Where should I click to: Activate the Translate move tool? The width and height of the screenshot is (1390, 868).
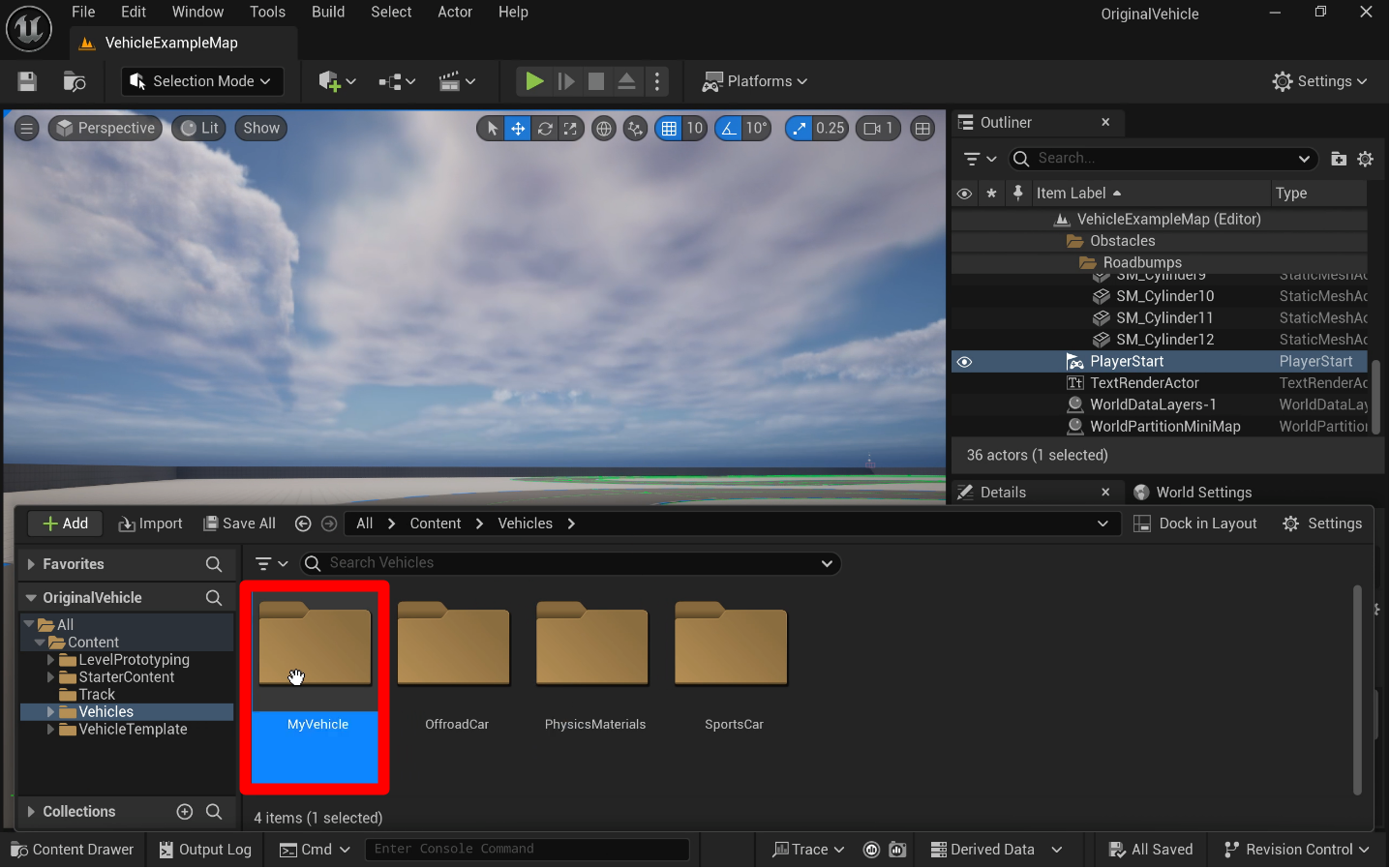click(x=518, y=128)
